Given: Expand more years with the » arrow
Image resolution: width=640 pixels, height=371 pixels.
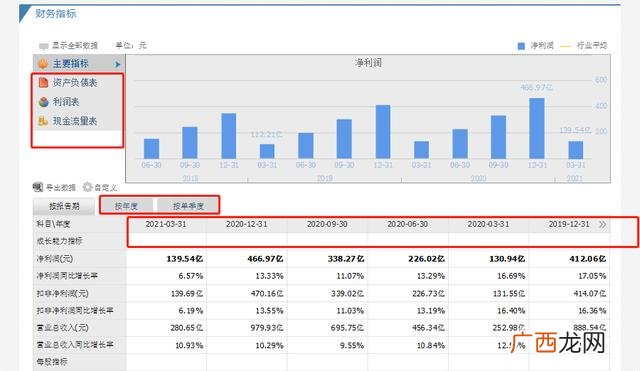Looking at the screenshot, I should 602,224.
